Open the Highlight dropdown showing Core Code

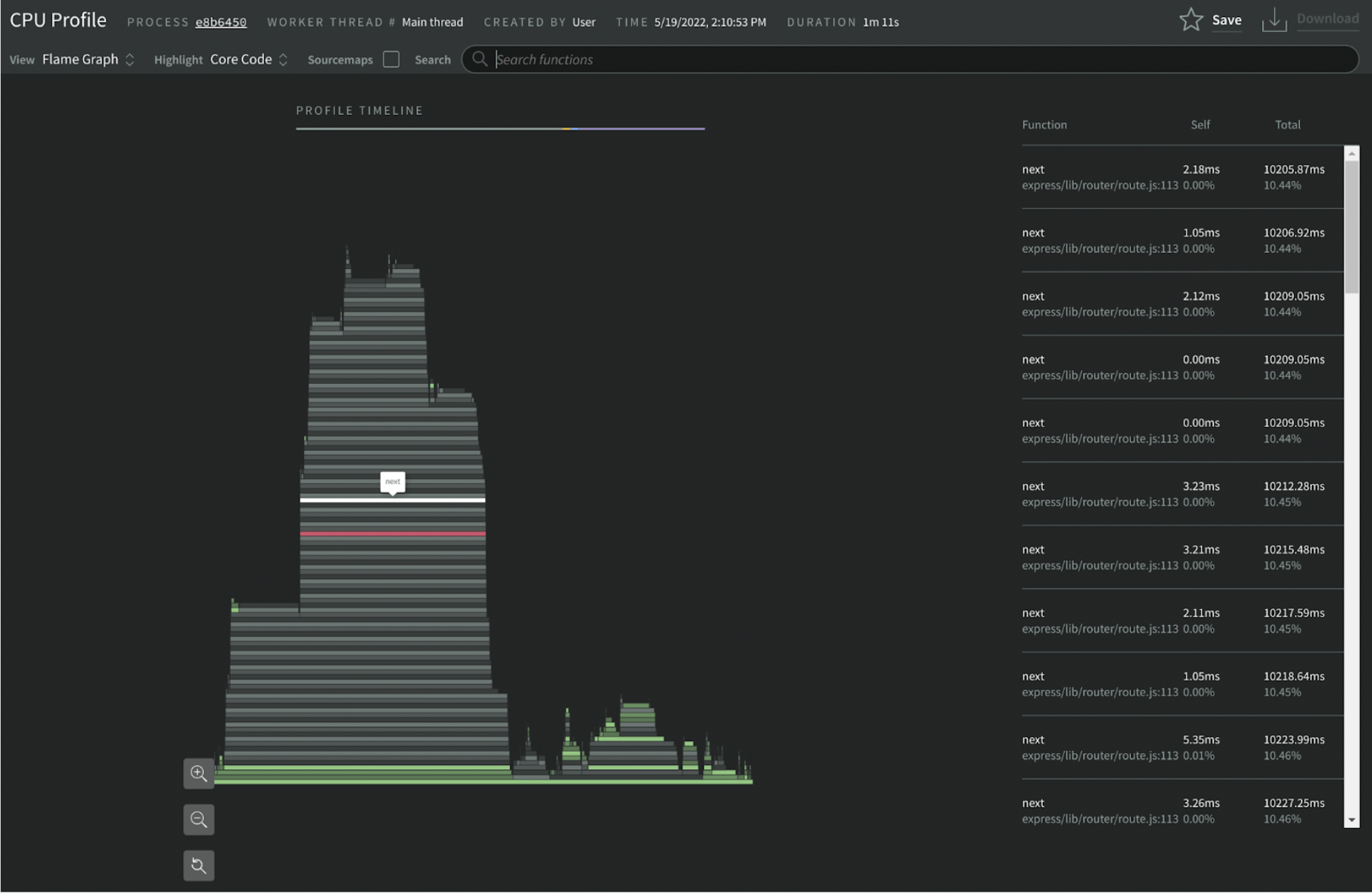(249, 59)
